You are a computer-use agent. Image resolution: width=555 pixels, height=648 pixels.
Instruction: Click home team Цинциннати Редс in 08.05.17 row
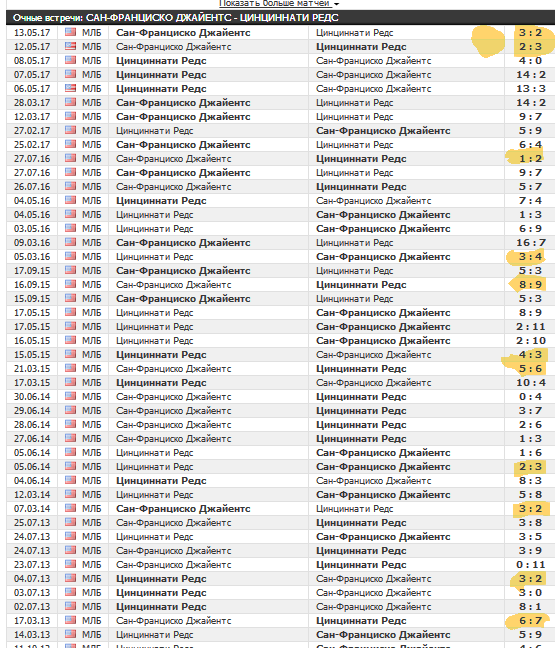(x=161, y=61)
